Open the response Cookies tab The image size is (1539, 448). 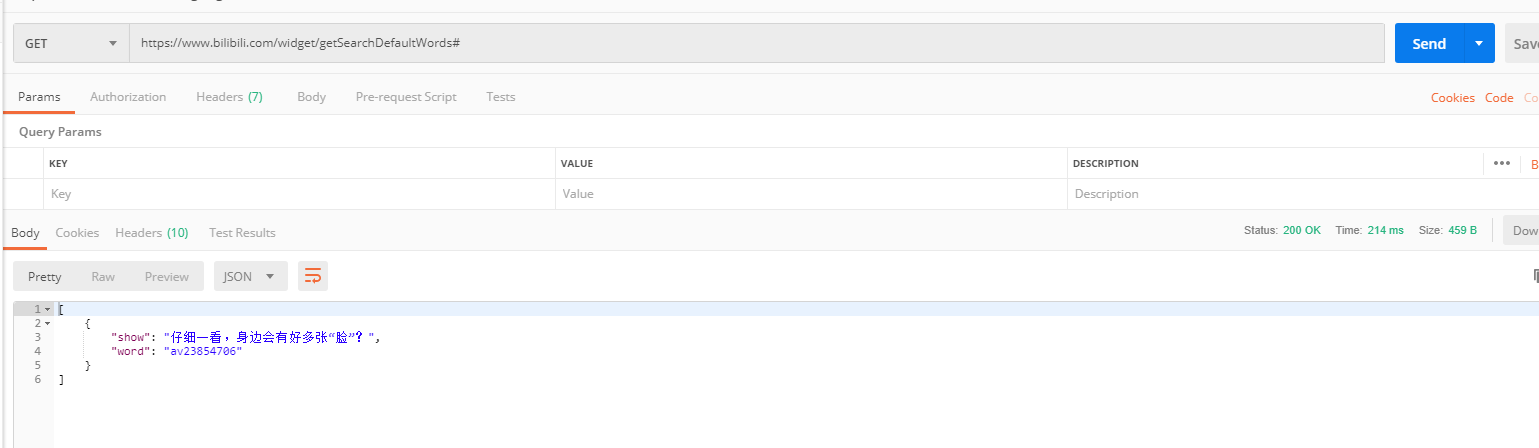click(x=77, y=232)
